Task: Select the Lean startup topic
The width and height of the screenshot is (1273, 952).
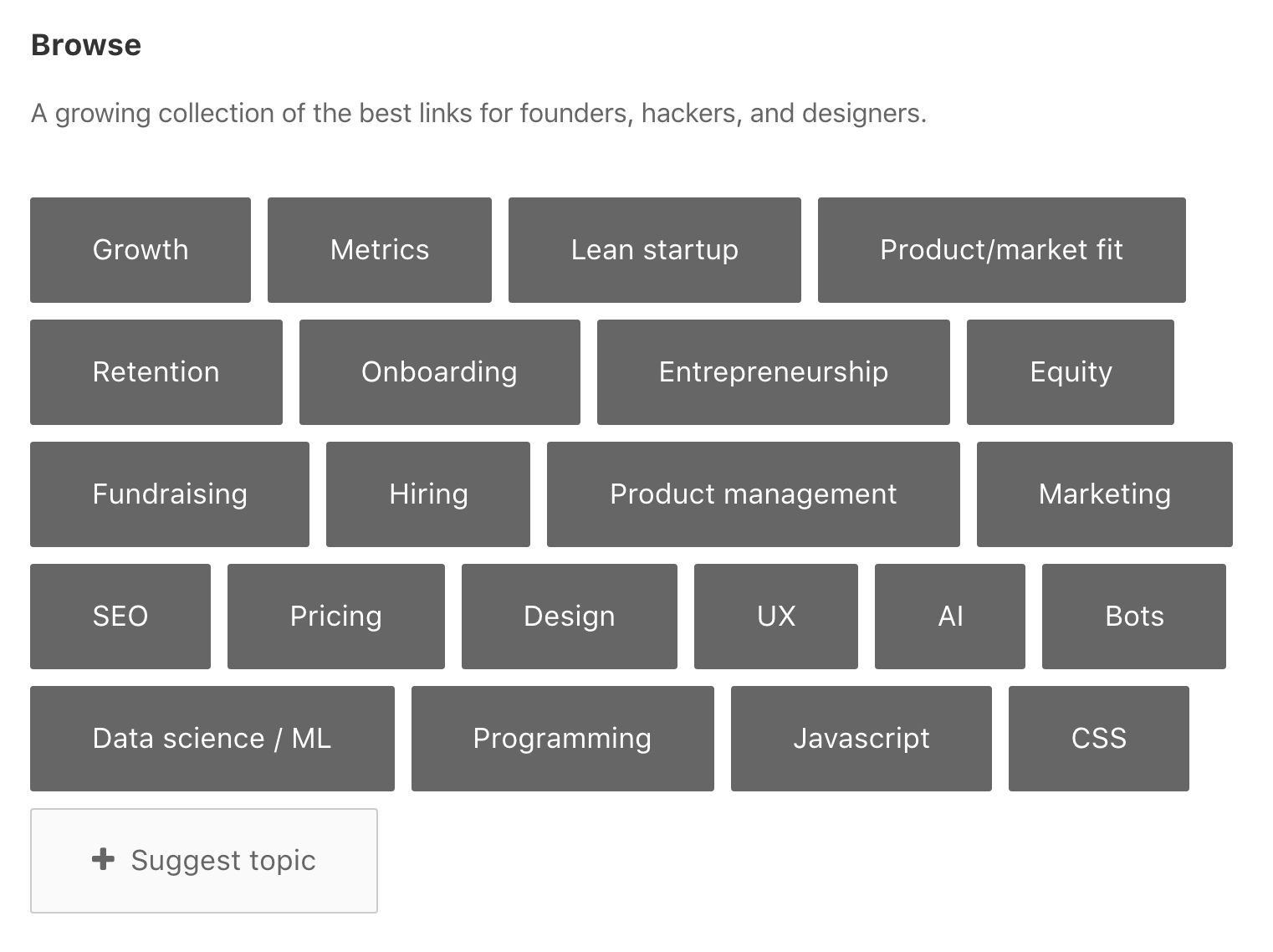Action: point(655,250)
